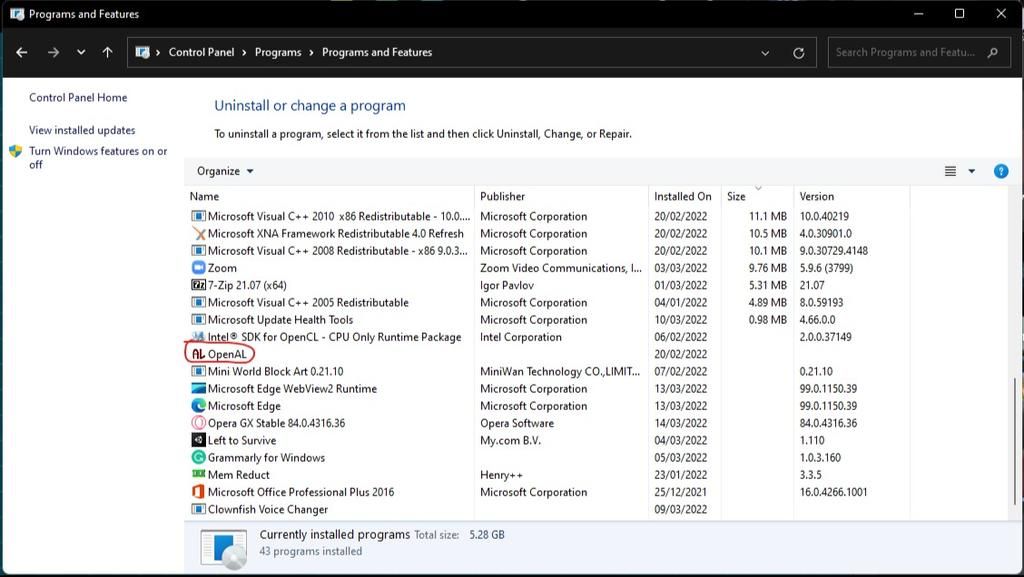
Task: Click the Programs and Features breadcrumb
Action: click(x=377, y=52)
